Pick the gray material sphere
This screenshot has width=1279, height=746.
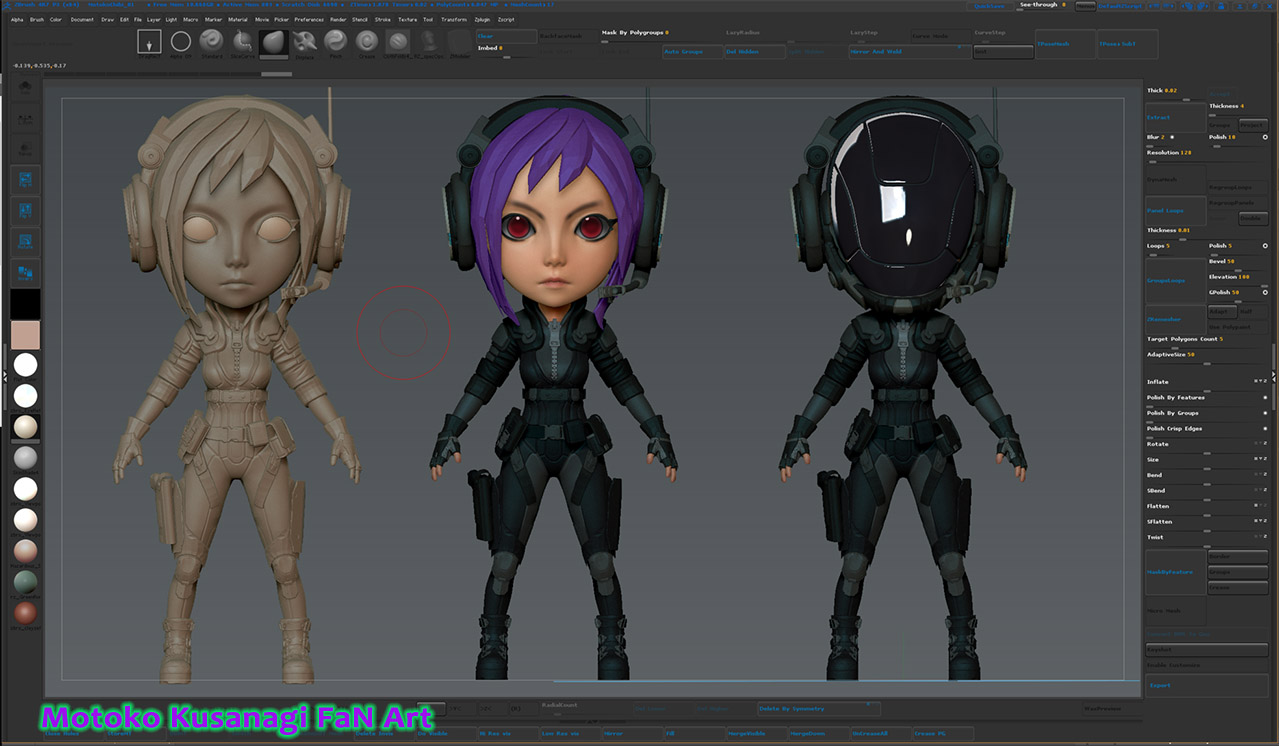point(25,458)
